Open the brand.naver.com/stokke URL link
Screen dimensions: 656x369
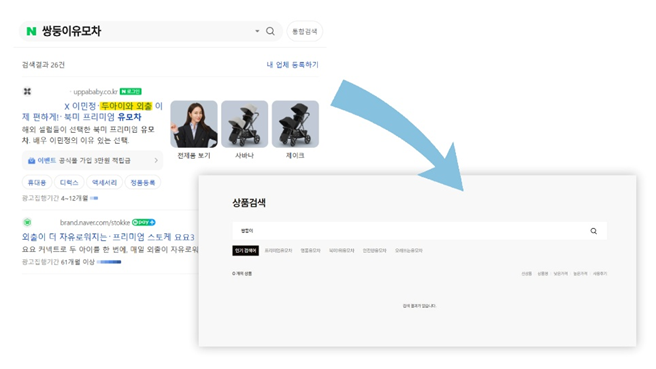tap(95, 222)
